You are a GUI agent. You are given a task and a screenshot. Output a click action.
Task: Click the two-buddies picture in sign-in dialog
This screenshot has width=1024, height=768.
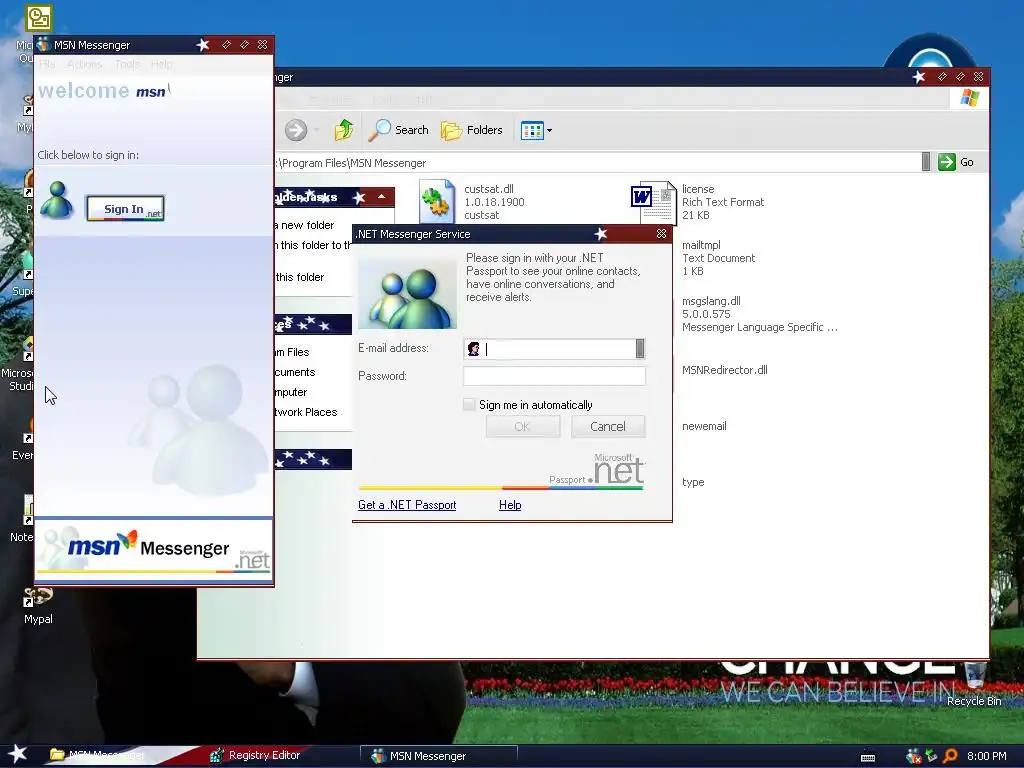[x=408, y=295]
